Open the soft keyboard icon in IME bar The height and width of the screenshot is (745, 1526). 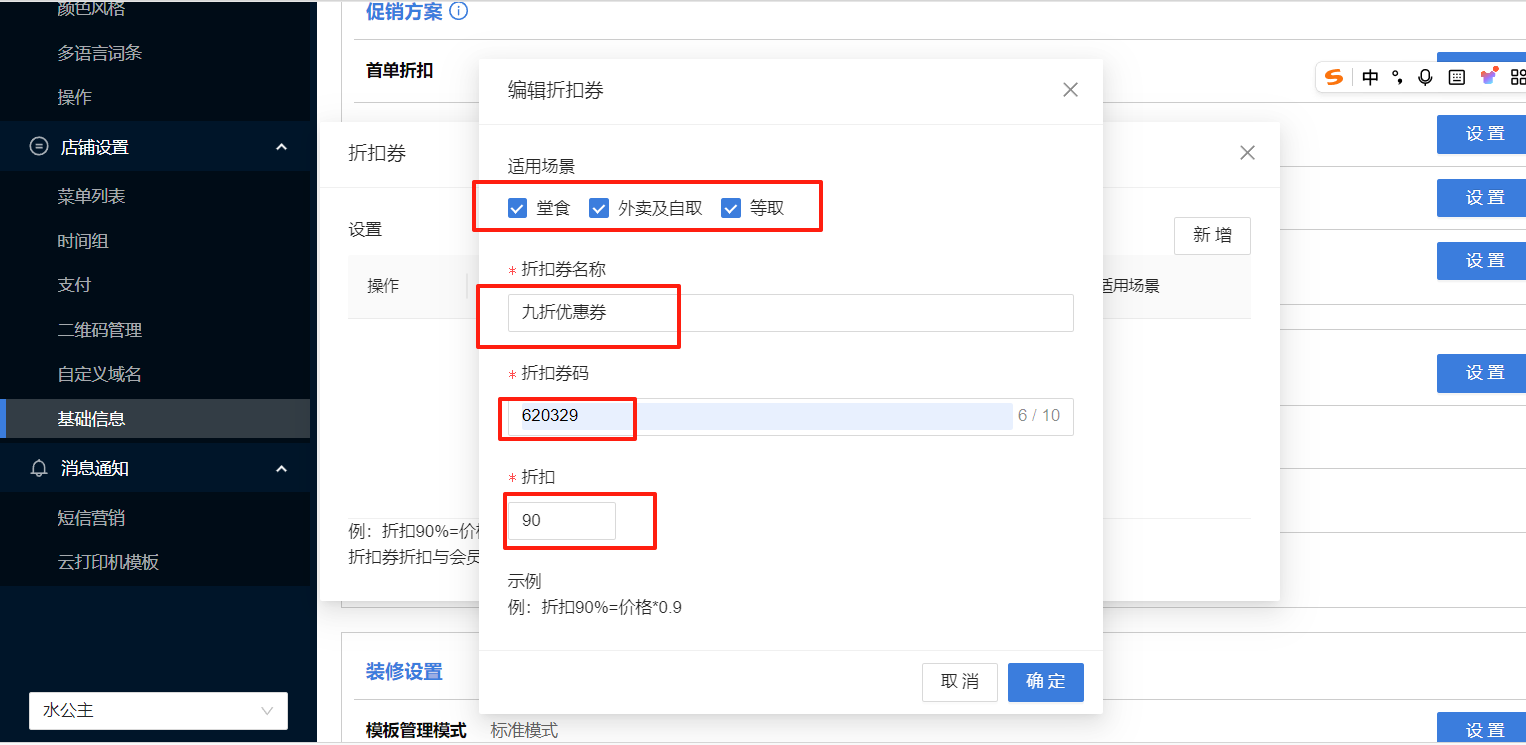(x=1457, y=77)
